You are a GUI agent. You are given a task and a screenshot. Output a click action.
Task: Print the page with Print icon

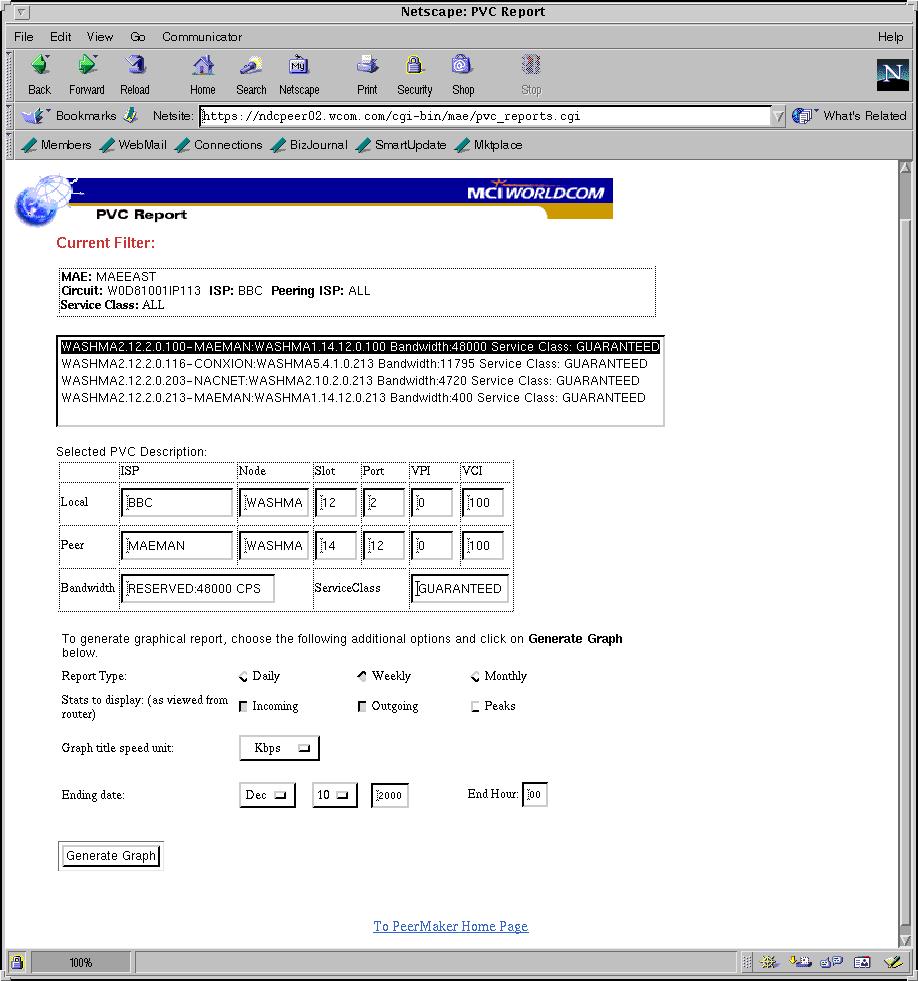pyautogui.click(x=367, y=64)
